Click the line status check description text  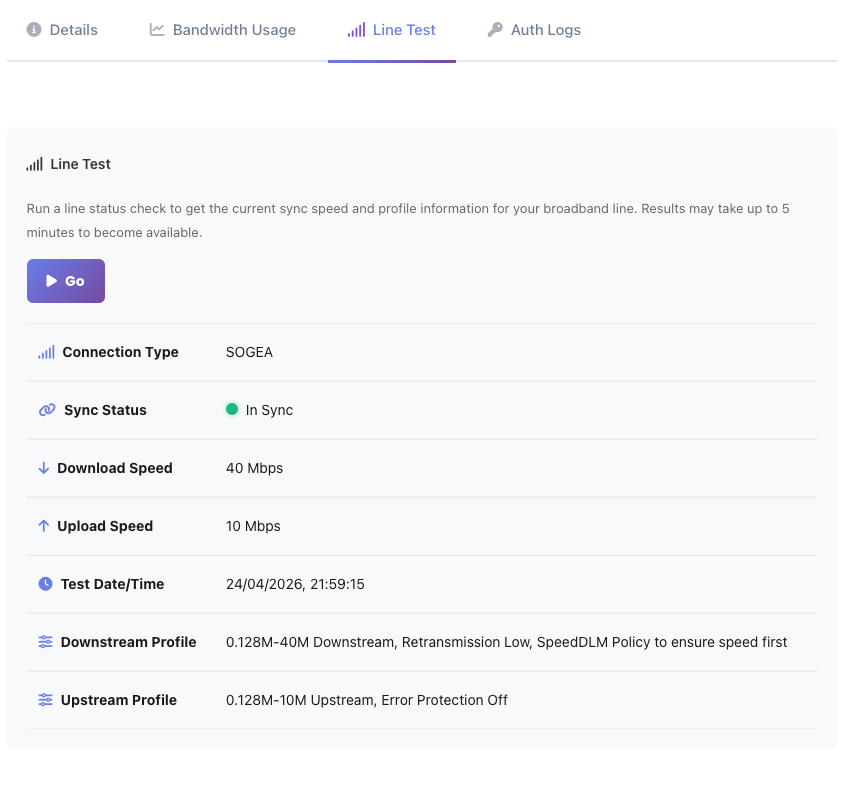[408, 220]
